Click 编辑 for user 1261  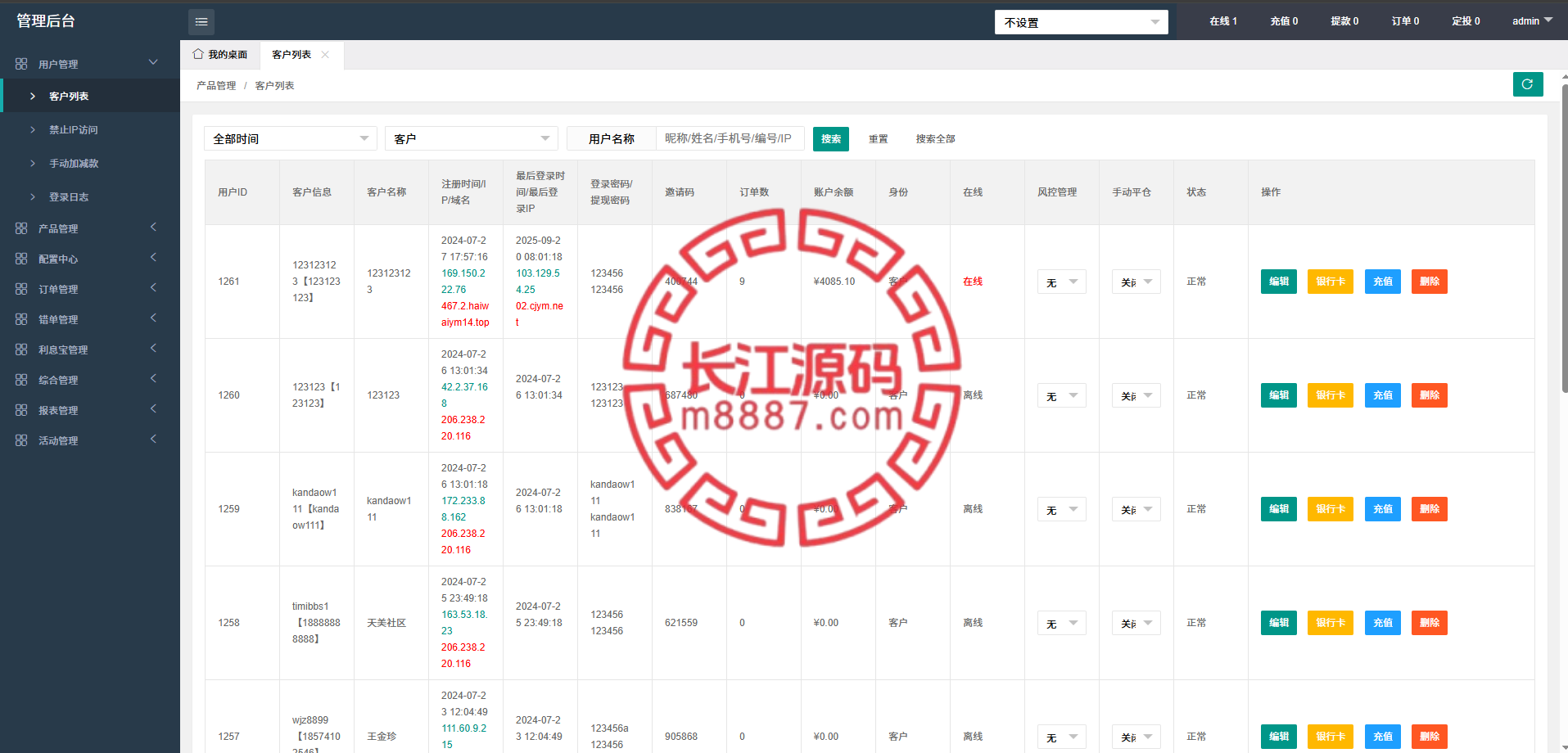pos(1279,282)
